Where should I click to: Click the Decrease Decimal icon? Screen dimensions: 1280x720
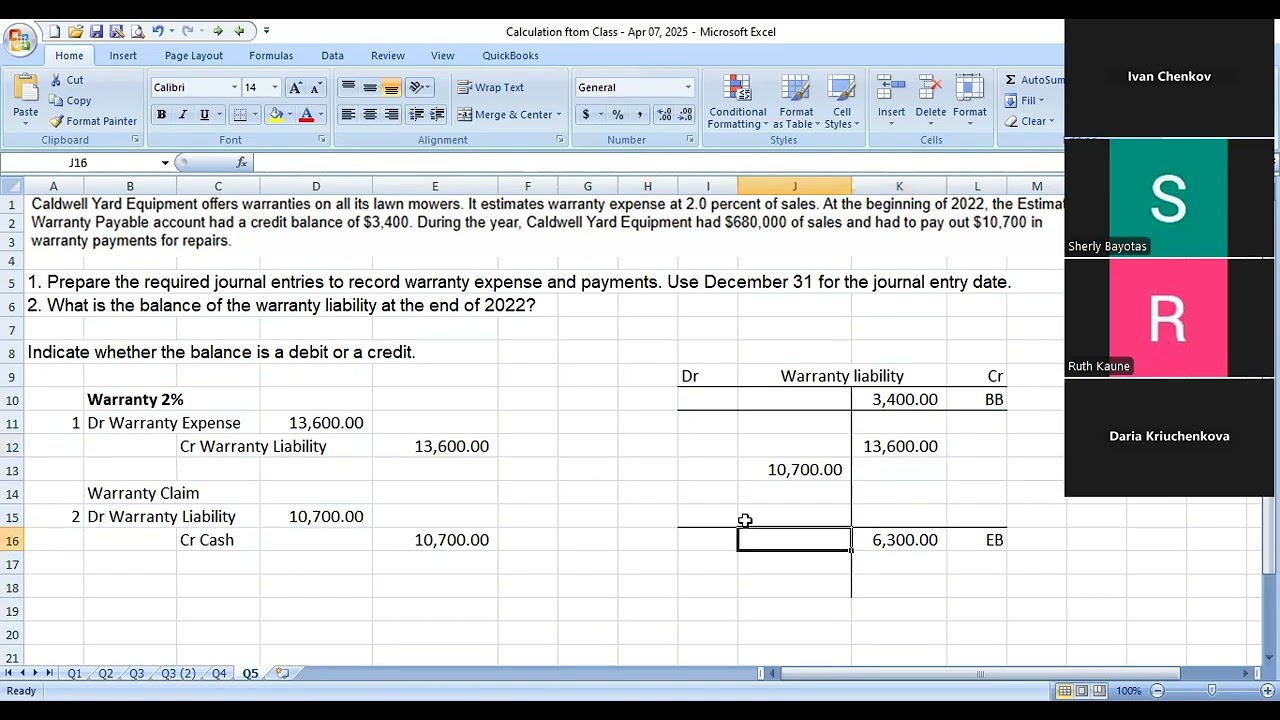coord(685,115)
